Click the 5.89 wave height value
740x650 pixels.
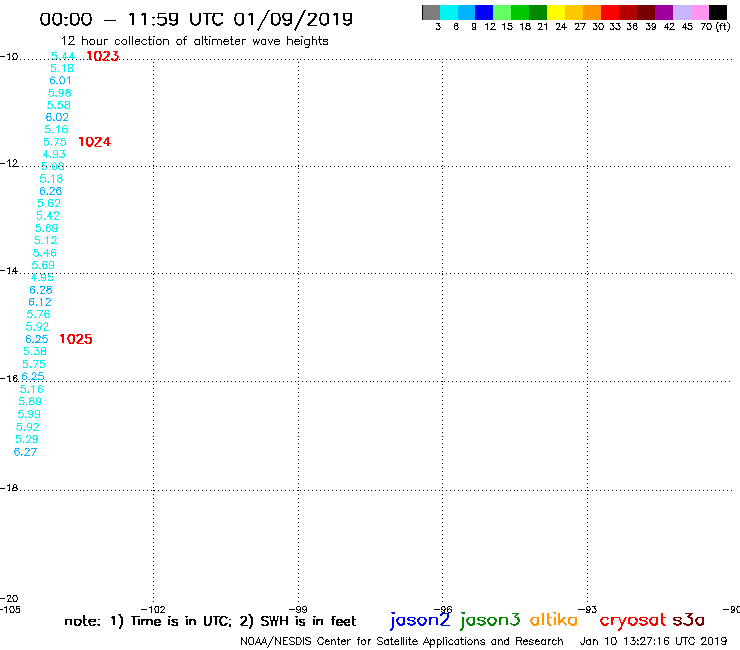point(30,401)
